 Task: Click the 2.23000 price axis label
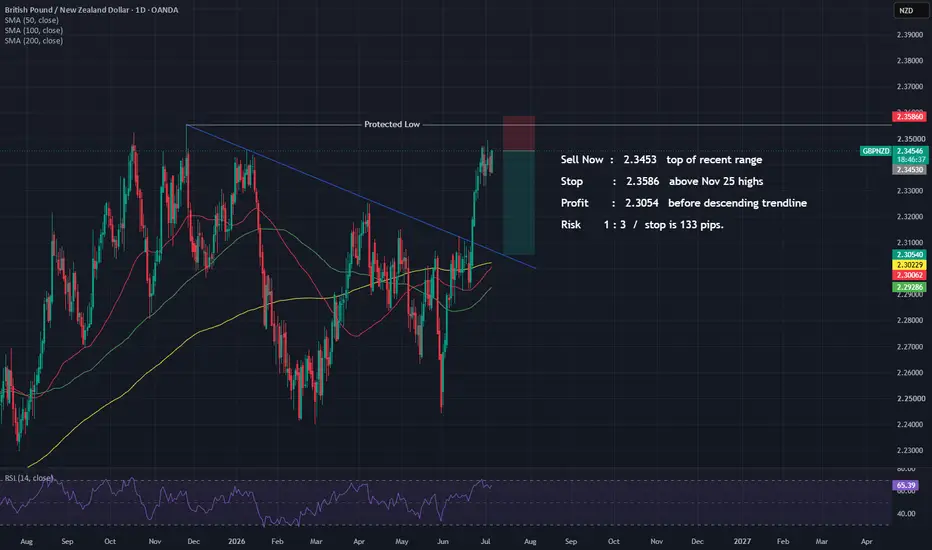tap(910, 450)
